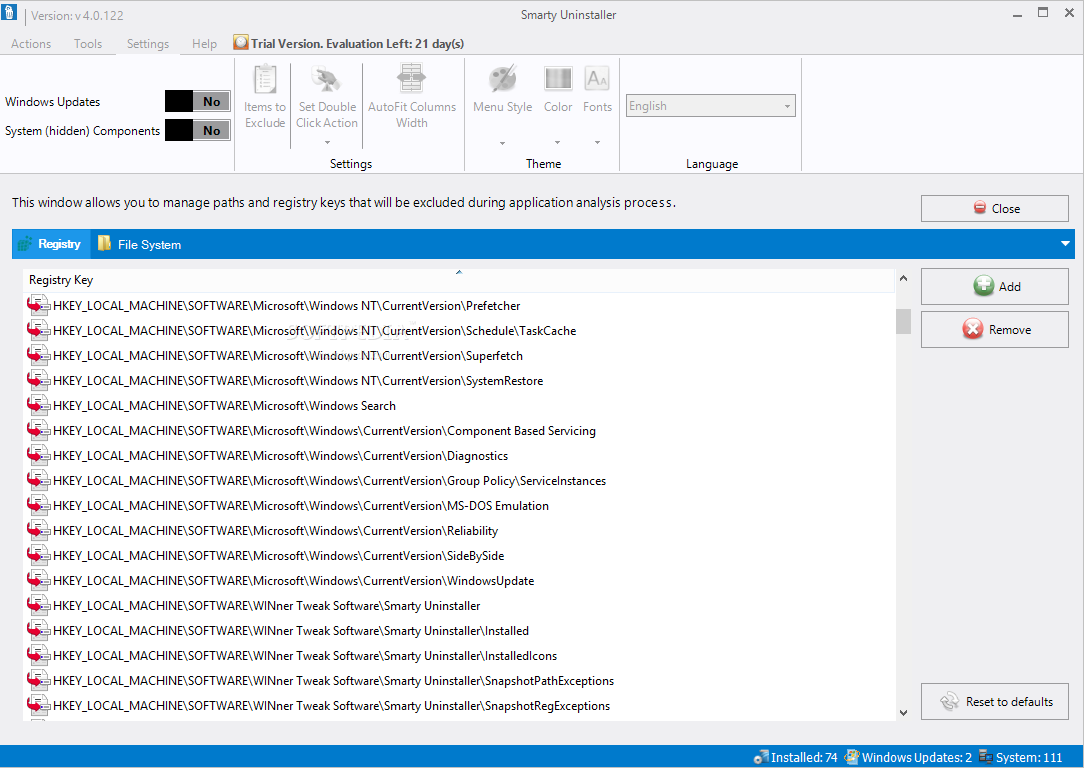Click the trial version evaluation icon
Image resolution: width=1084 pixels, height=768 pixels.
[241, 43]
